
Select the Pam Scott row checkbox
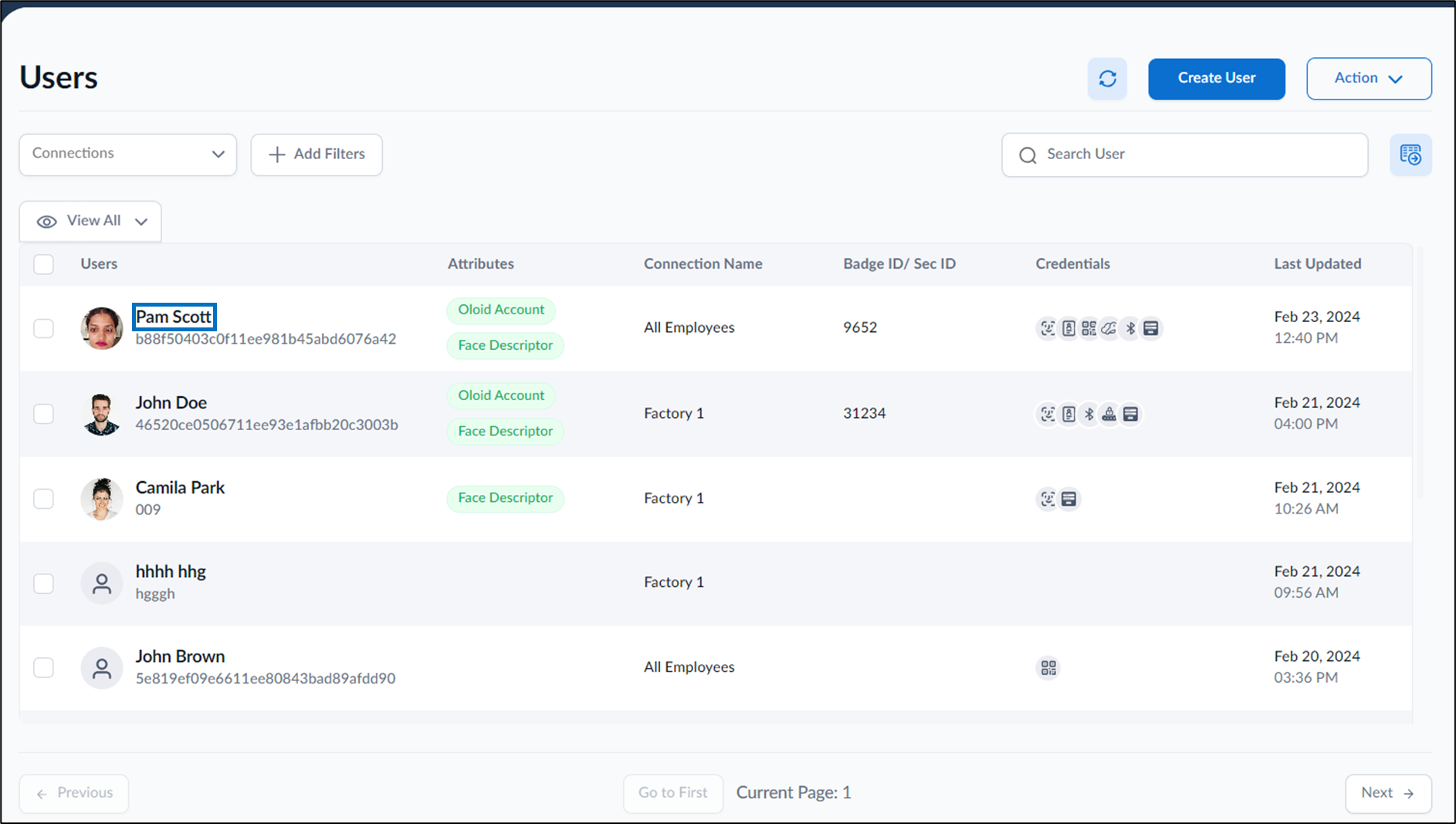pyautogui.click(x=44, y=328)
